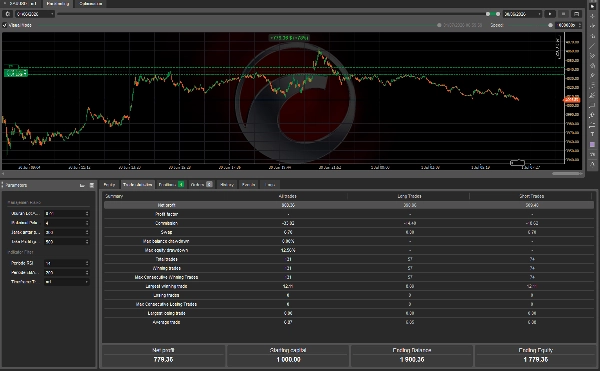Select the Swap row

tap(349, 232)
